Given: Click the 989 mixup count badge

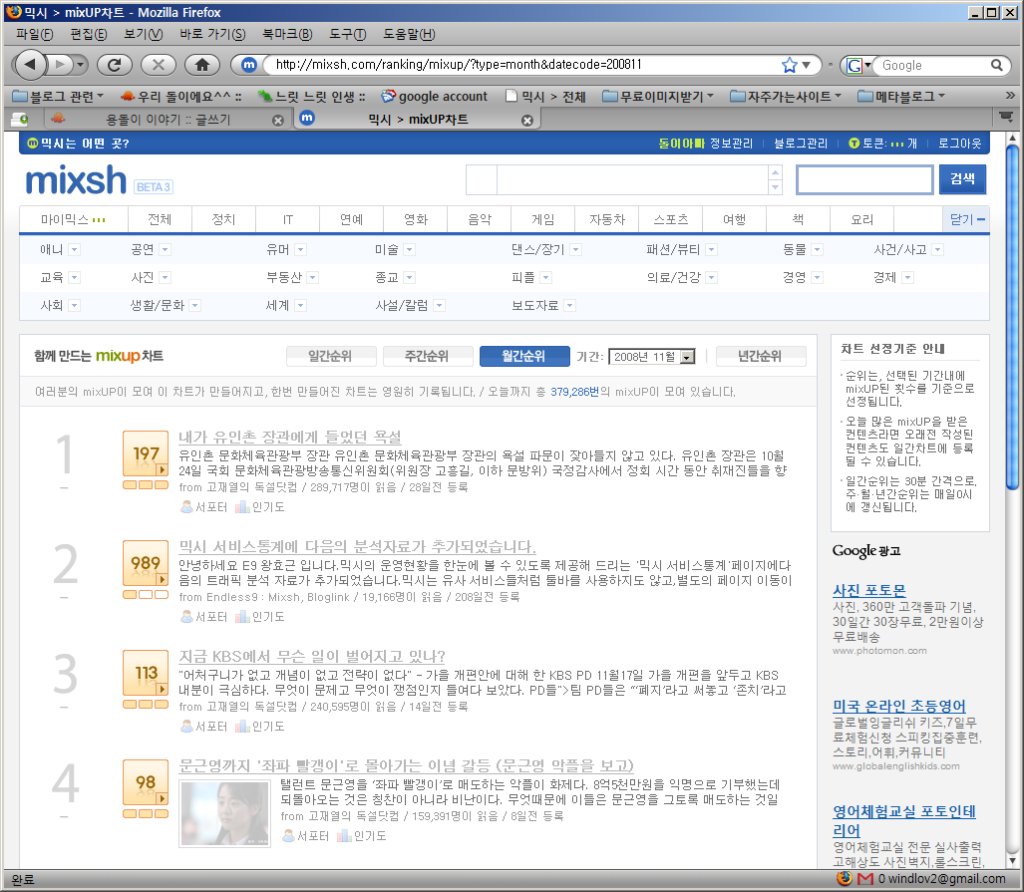Looking at the screenshot, I should click(x=146, y=564).
